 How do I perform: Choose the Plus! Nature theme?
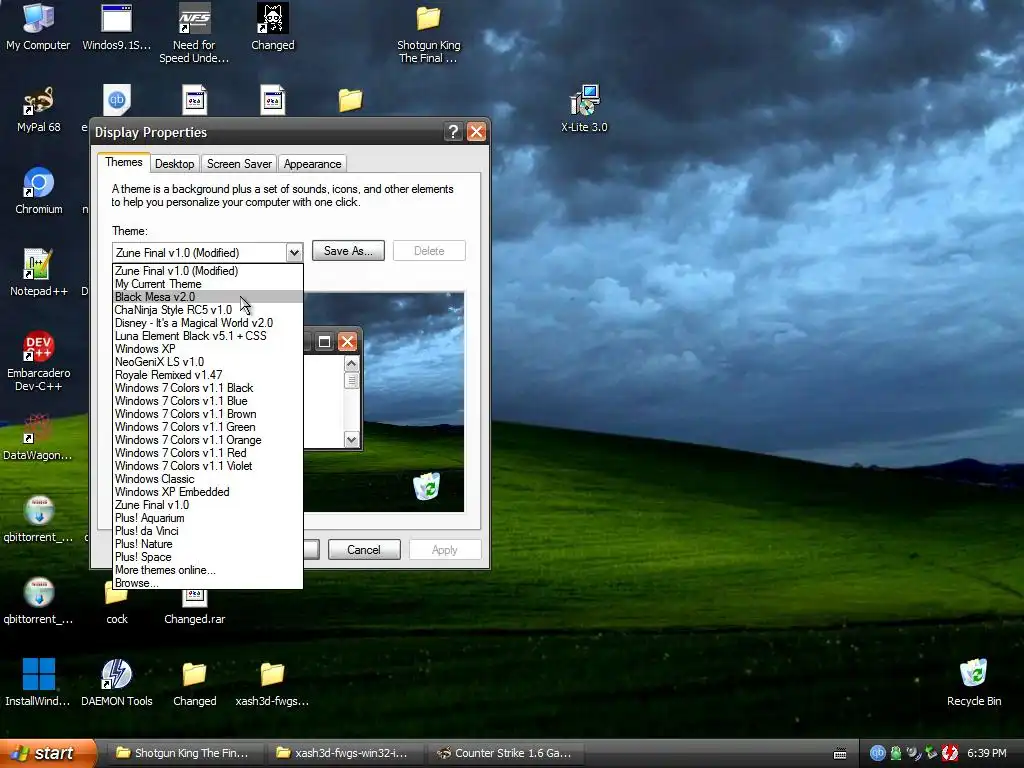[x=208, y=544]
